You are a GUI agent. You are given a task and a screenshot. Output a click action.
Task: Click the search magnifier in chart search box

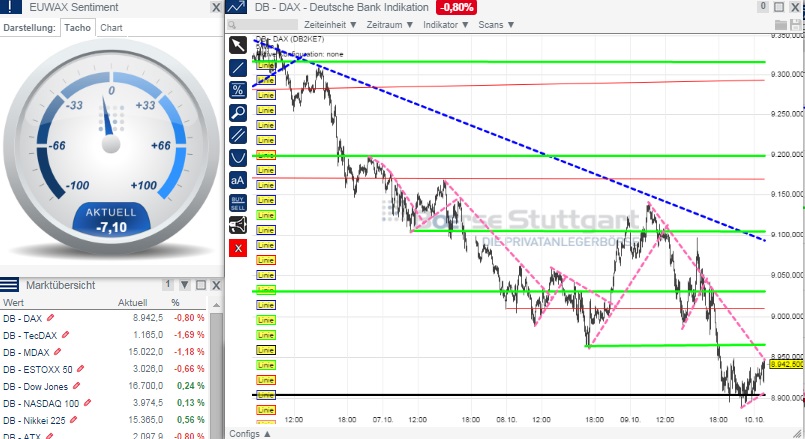pos(232,25)
